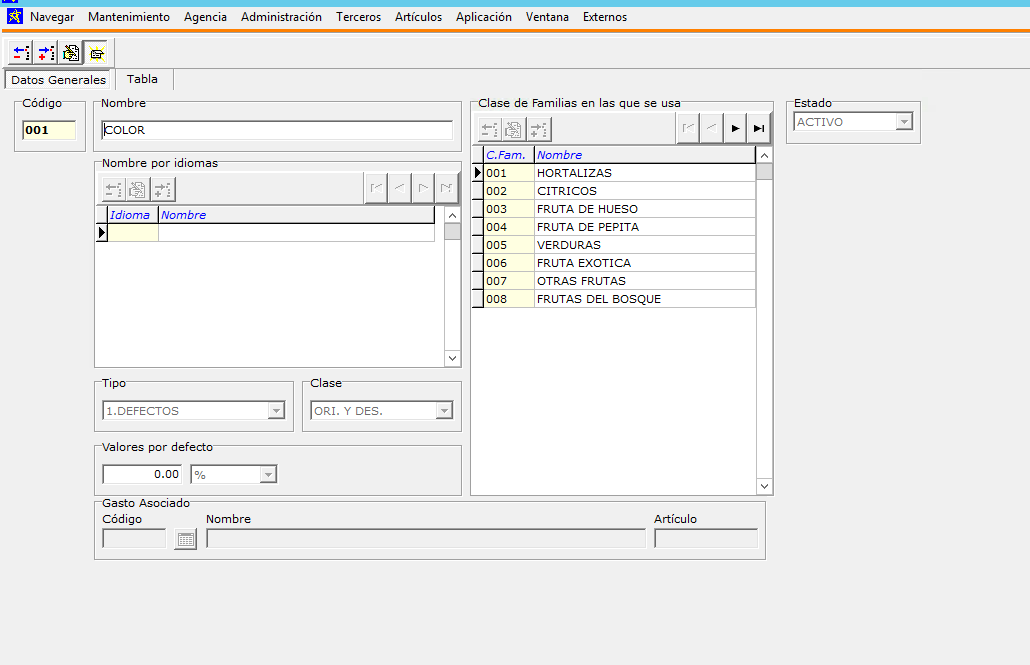This screenshot has width=1030, height=665.
Task: Switch to the Tabla tab
Action: [x=142, y=79]
